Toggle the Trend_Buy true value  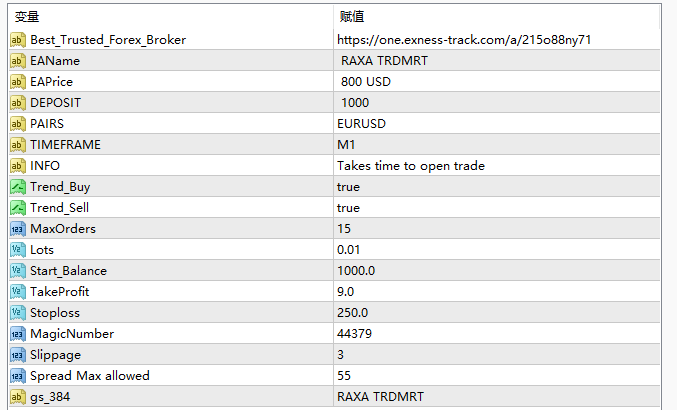(x=348, y=187)
